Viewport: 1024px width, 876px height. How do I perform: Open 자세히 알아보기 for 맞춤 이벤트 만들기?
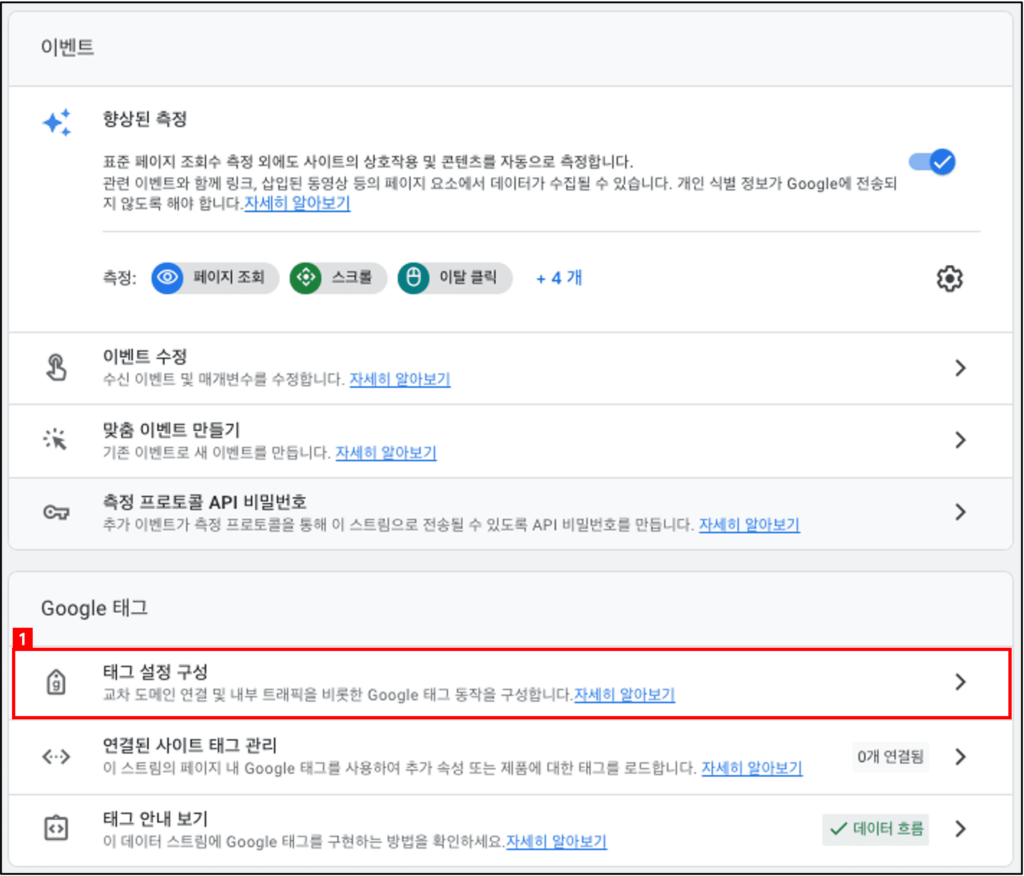(386, 452)
